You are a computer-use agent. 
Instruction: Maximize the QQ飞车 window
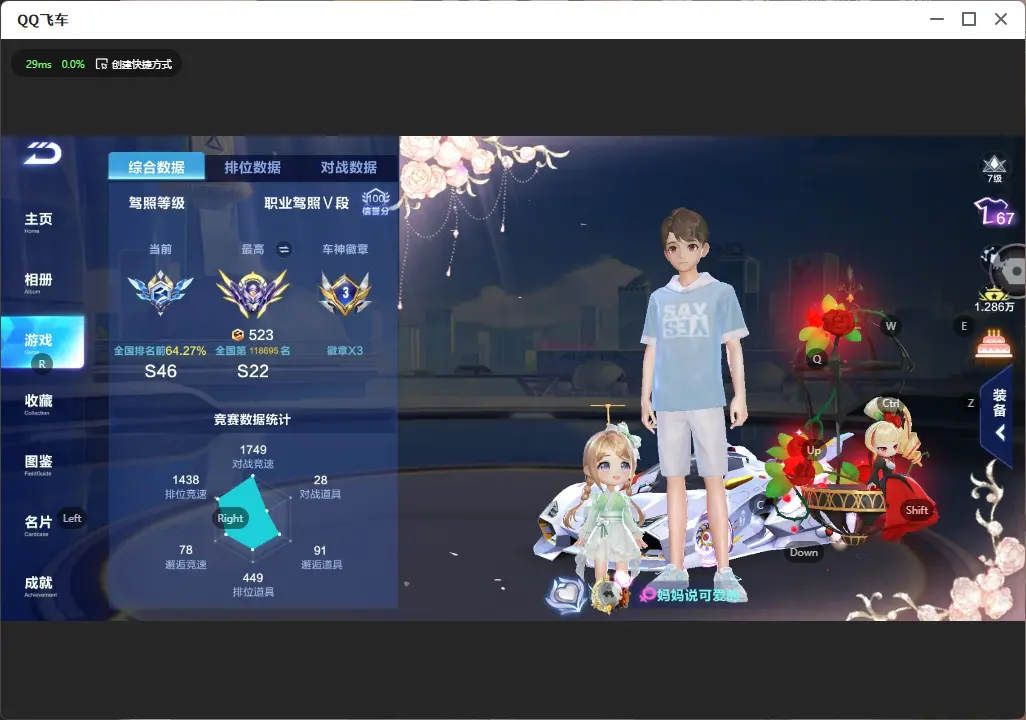[x=969, y=20]
